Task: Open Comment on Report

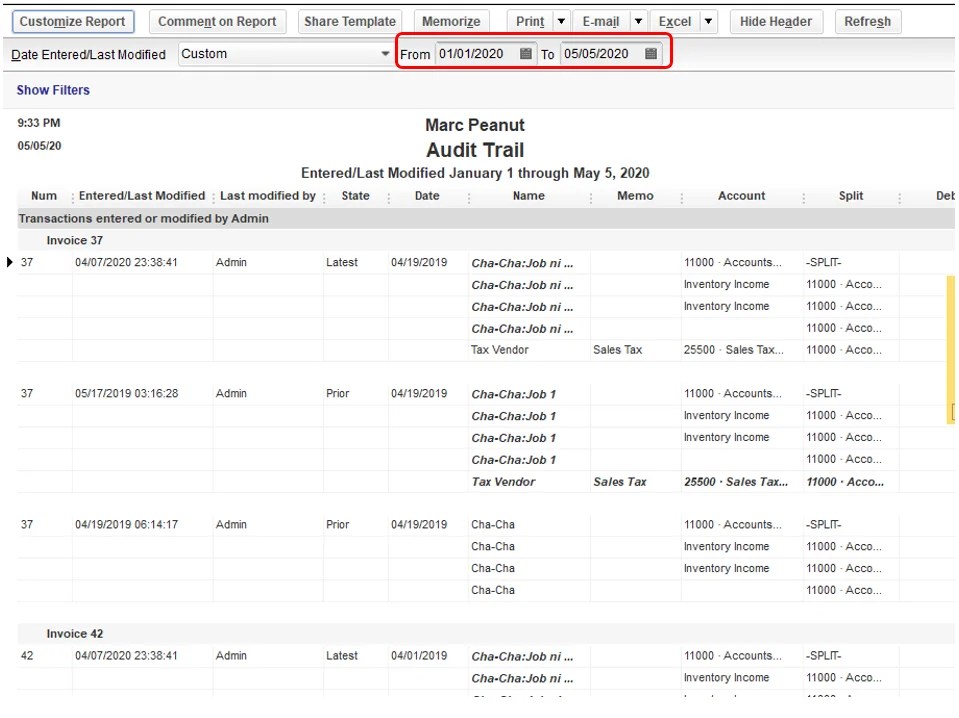Action: point(217,20)
